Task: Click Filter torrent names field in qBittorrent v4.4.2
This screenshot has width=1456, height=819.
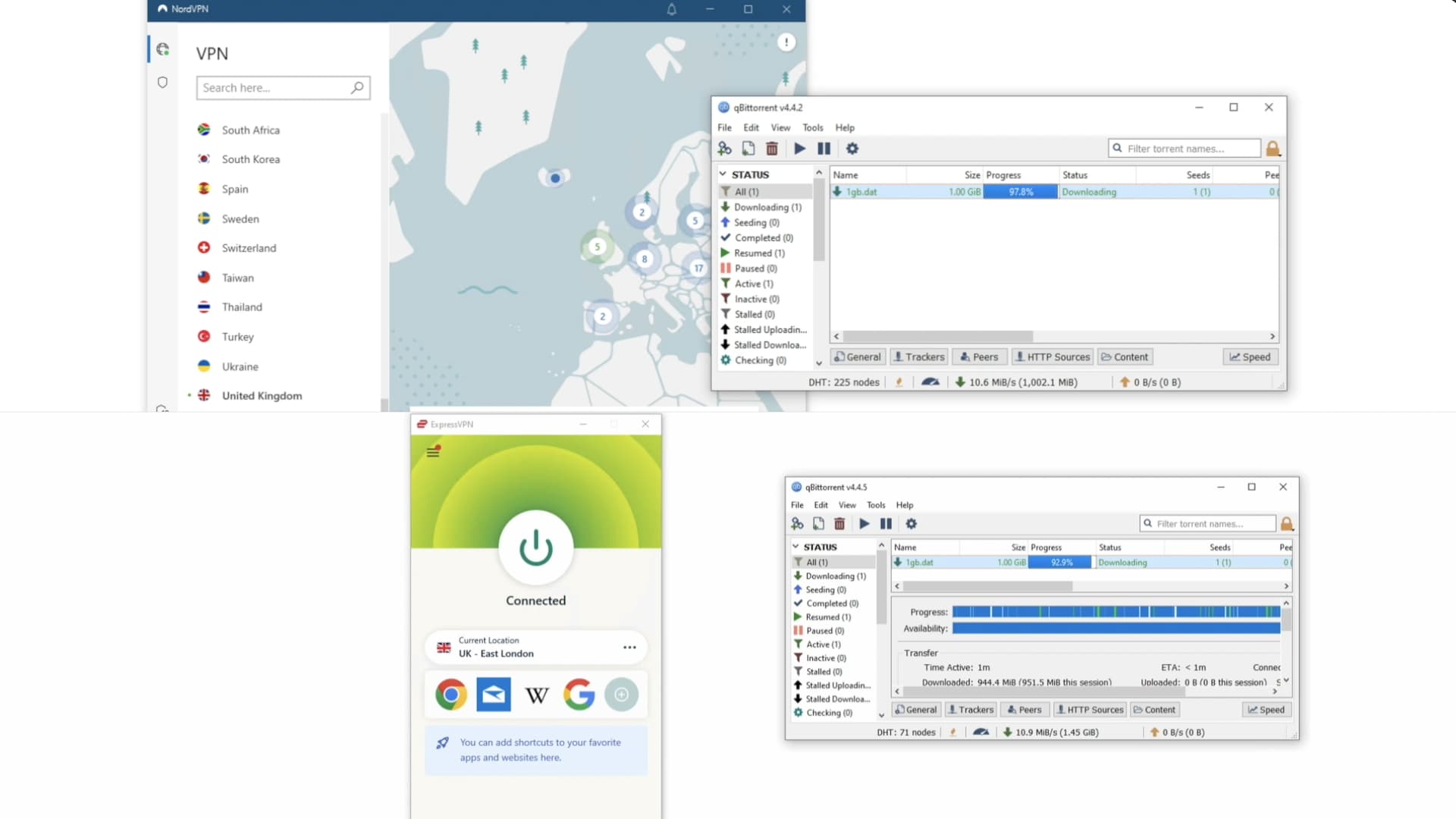Action: tap(1185, 149)
